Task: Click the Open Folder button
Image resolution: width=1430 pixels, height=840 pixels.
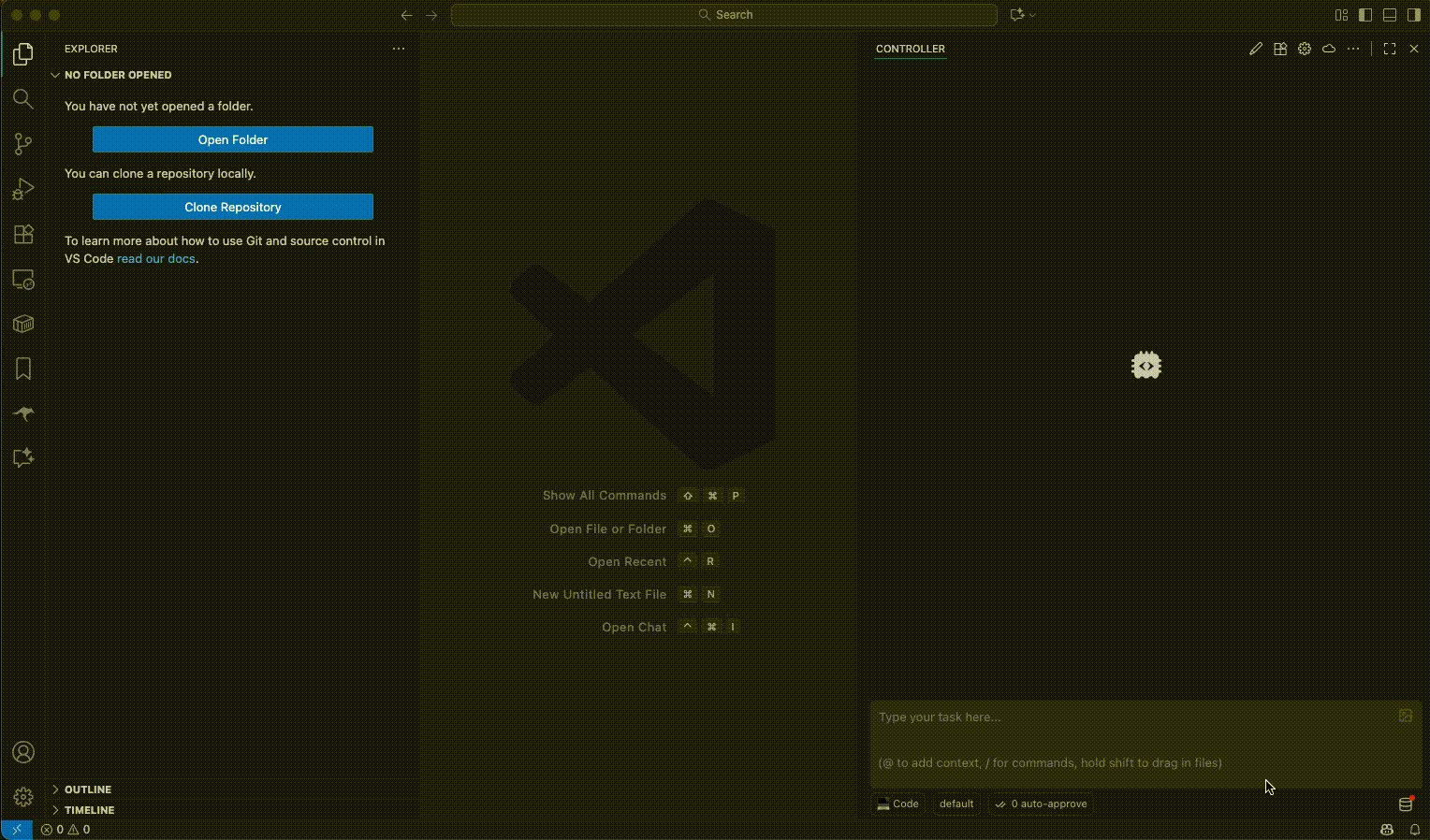Action: (233, 139)
